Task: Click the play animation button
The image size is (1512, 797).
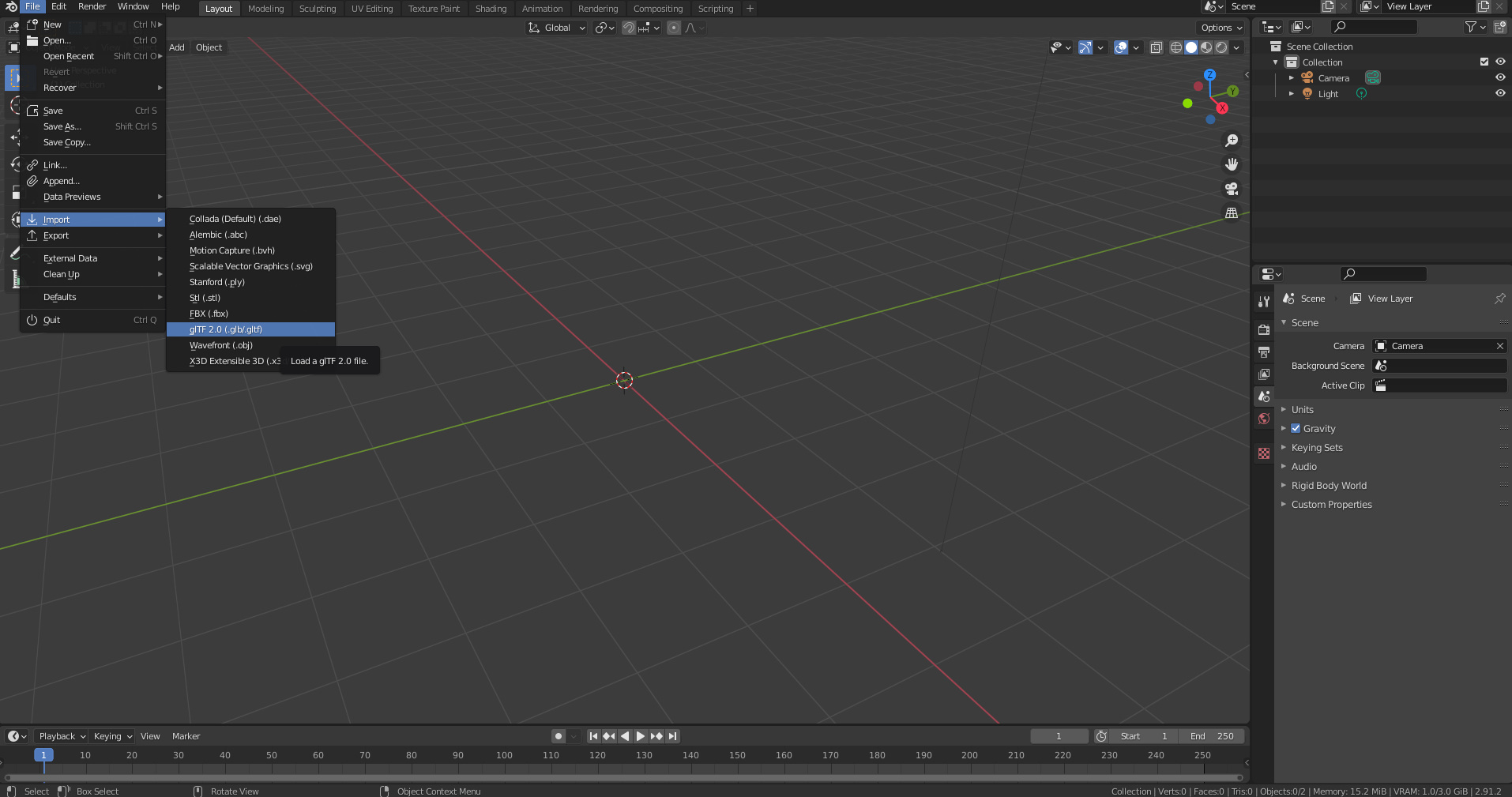Action: click(x=641, y=736)
